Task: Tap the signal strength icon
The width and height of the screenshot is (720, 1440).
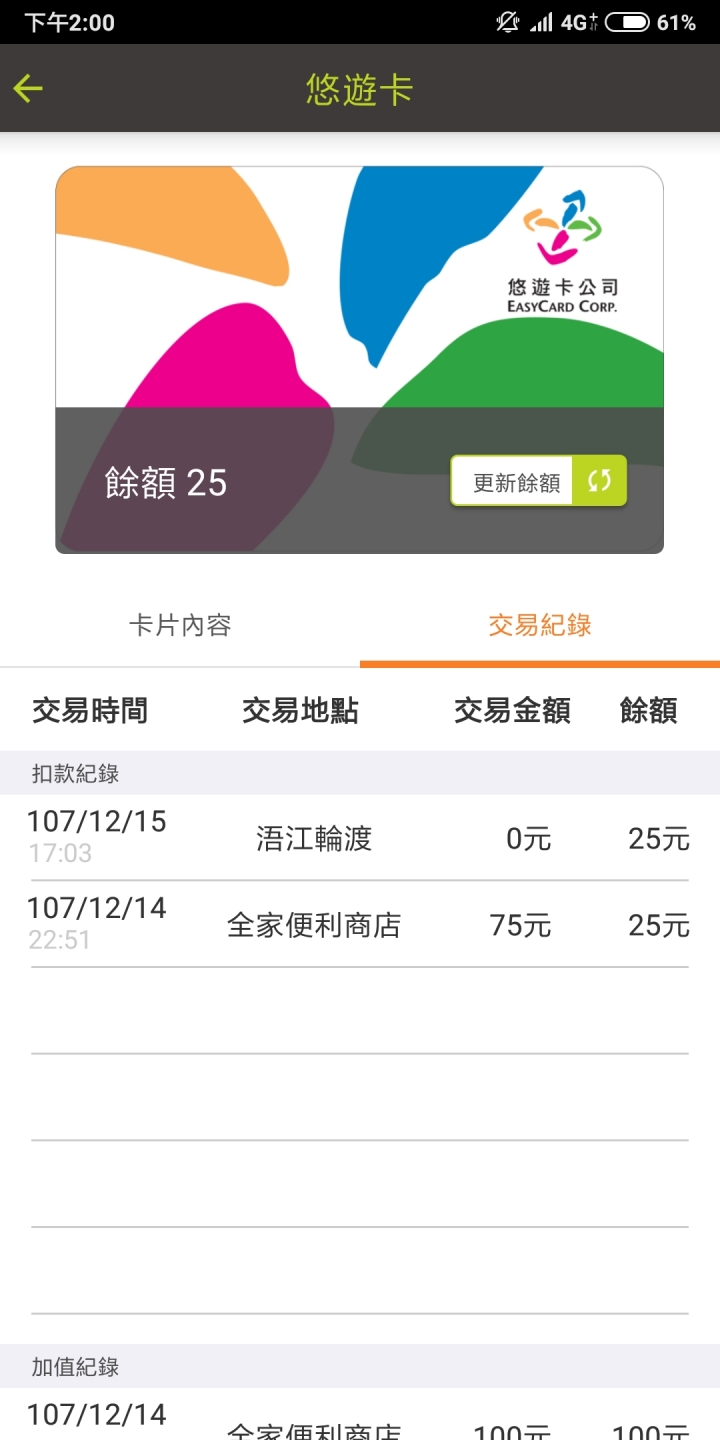Action: tap(541, 22)
